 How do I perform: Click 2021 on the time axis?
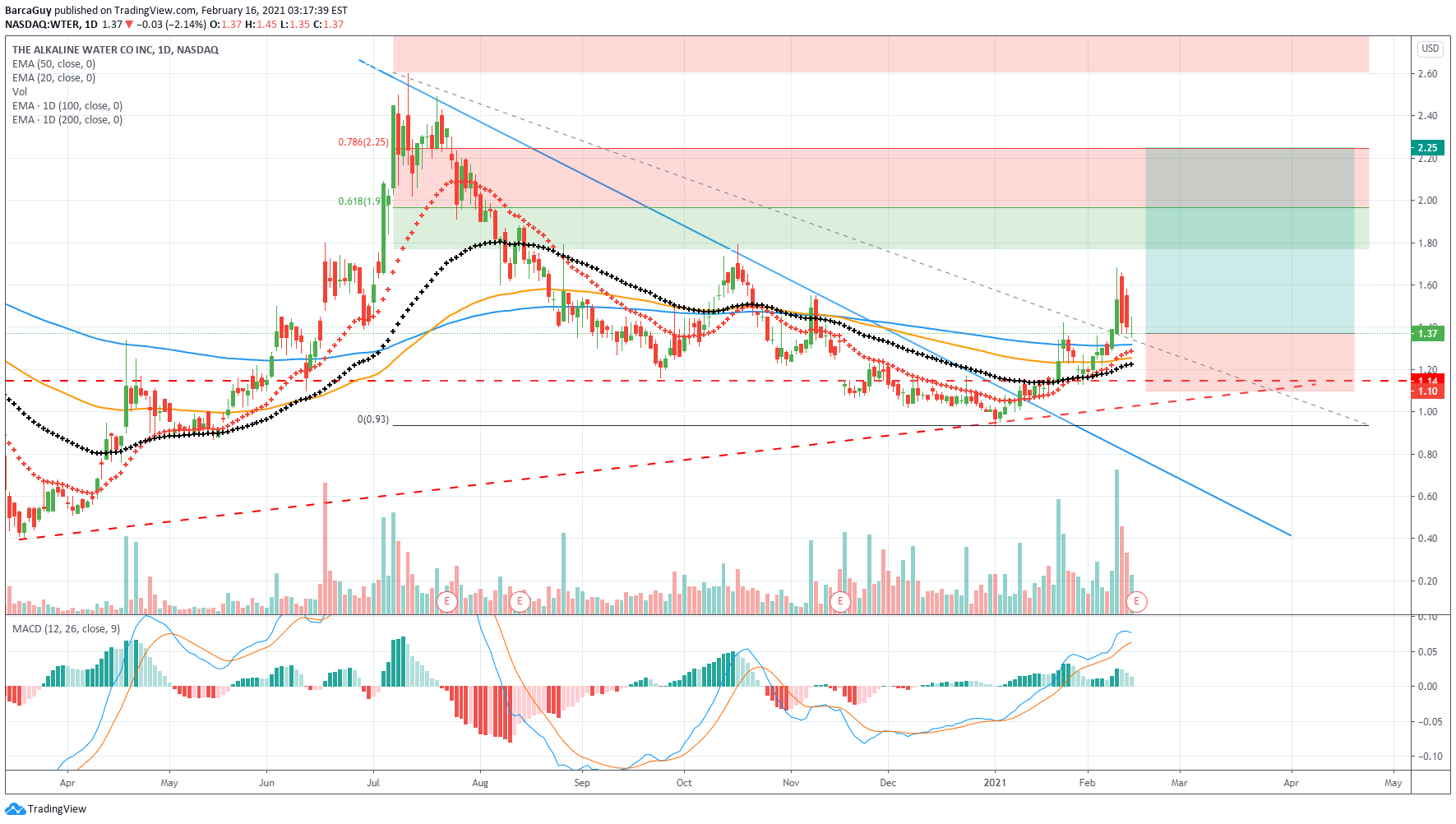995,783
